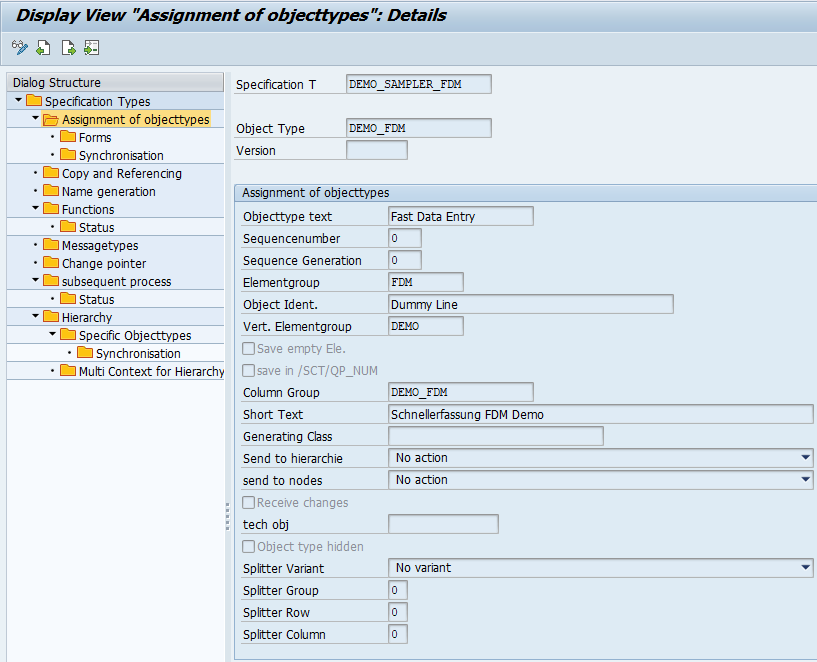Click the Name generation folder icon
817x662 pixels.
coord(51,191)
